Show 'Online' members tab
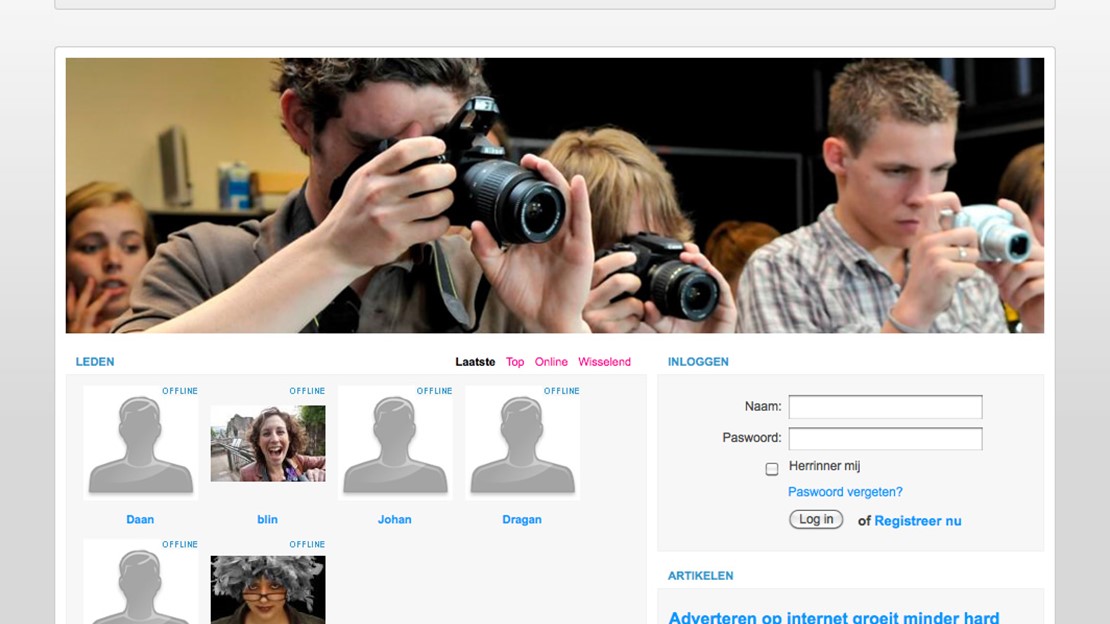The image size is (1110, 624). click(x=551, y=362)
